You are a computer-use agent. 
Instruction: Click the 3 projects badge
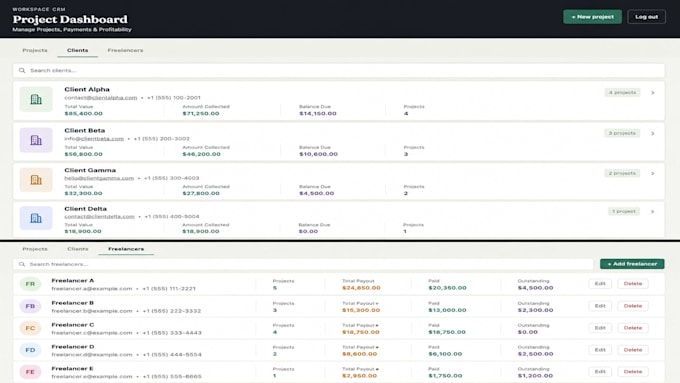pyautogui.click(x=622, y=133)
